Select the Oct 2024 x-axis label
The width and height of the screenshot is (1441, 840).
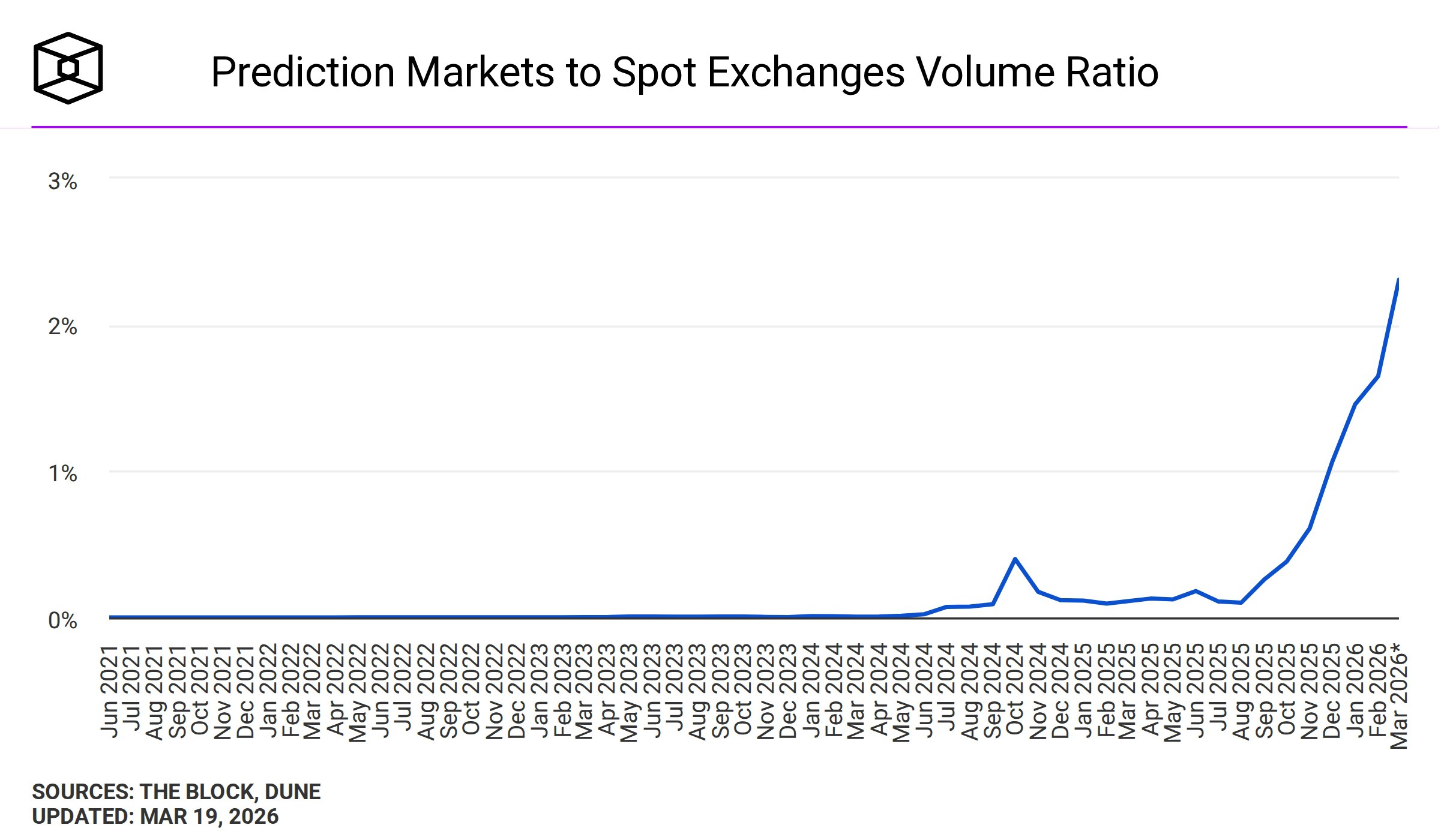coord(1014,690)
